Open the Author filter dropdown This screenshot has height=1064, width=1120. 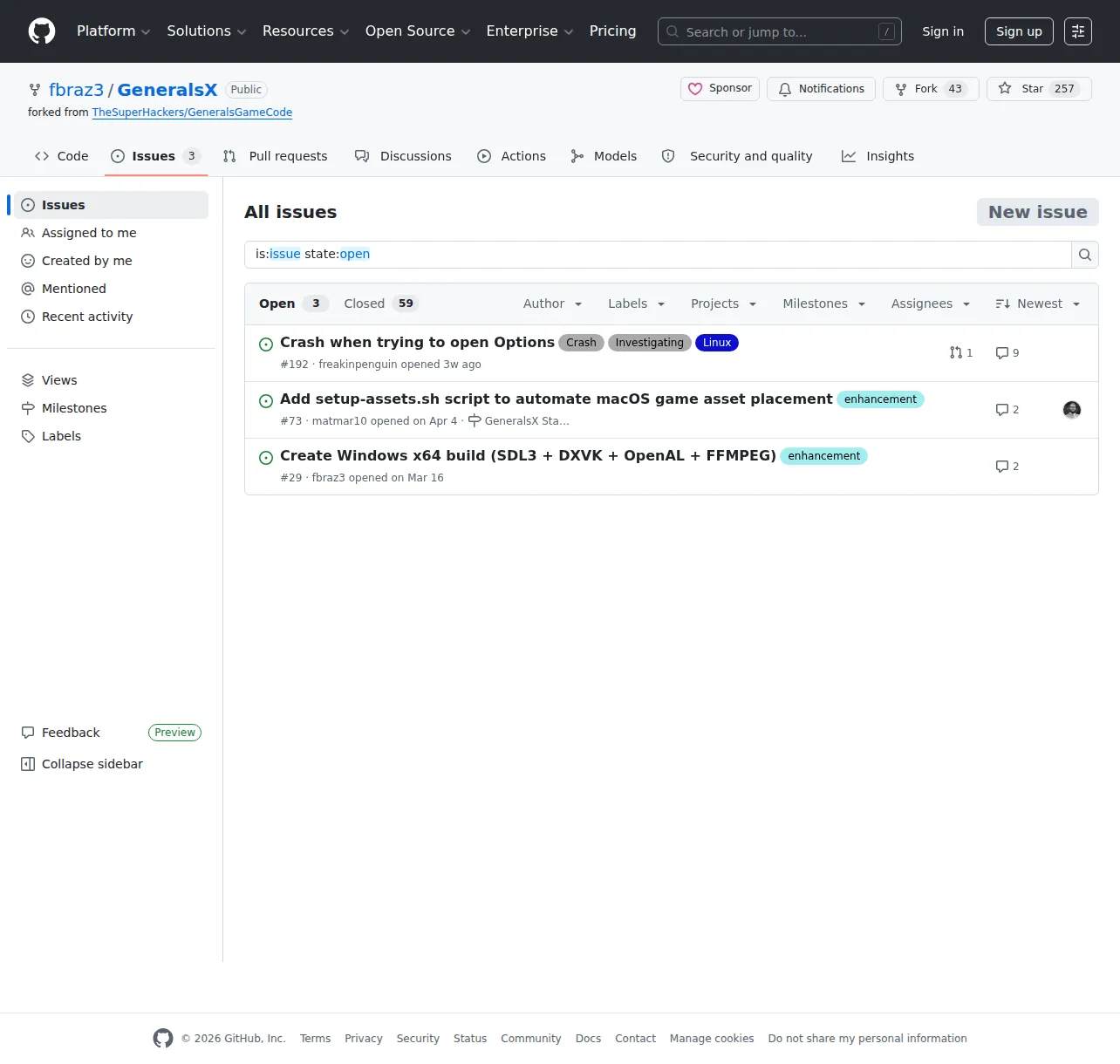[553, 304]
